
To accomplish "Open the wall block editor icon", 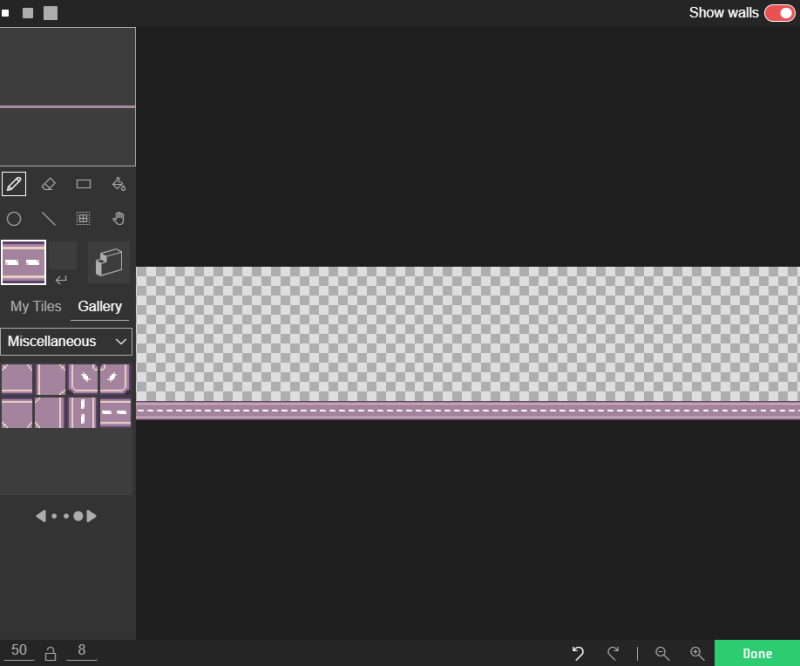I will point(109,262).
